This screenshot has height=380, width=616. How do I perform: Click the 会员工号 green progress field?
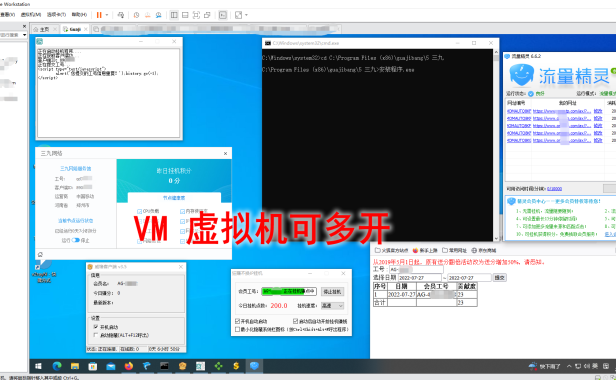point(289,291)
